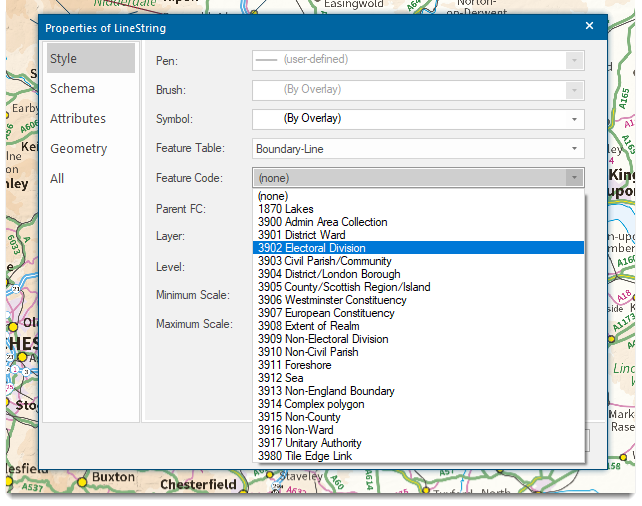
Task: Pick 3907 European Constituency
Action: (x=418, y=313)
